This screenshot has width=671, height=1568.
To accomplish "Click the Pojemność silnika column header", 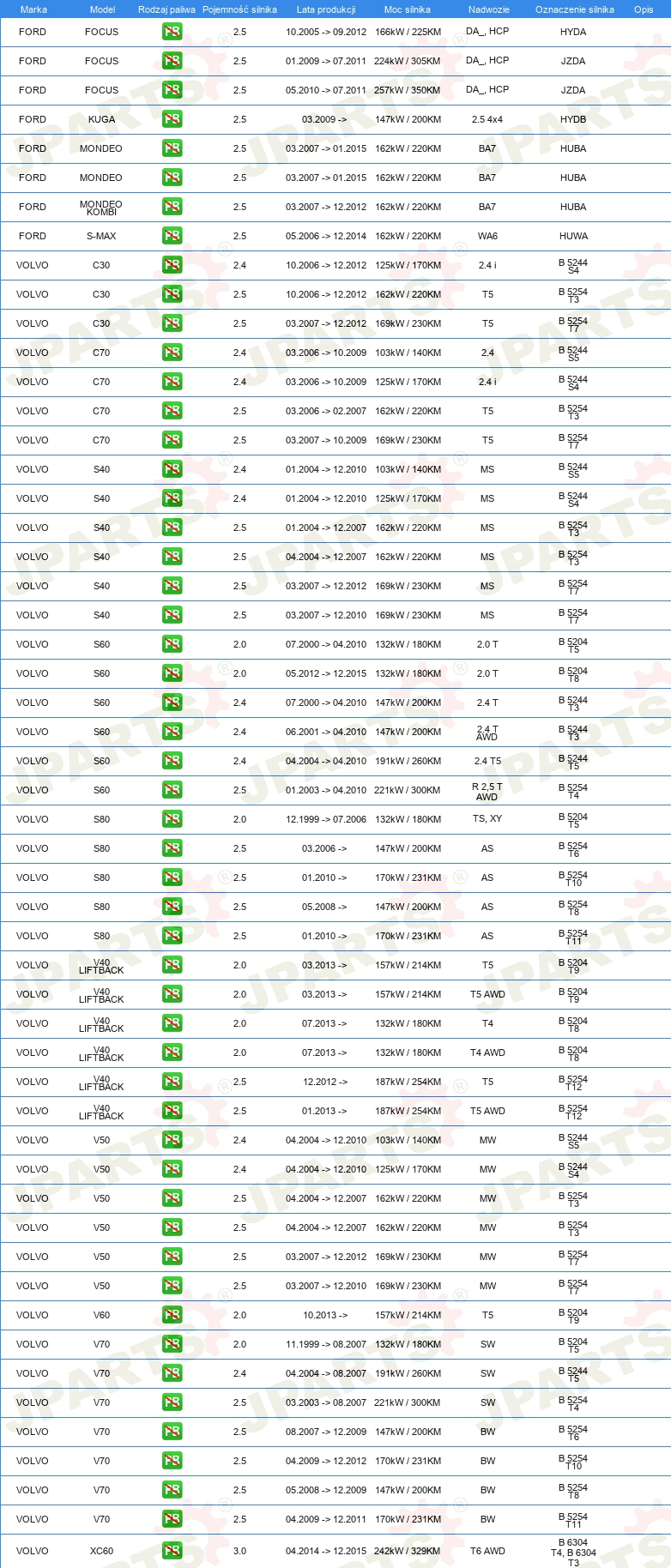I will click(x=239, y=9).
